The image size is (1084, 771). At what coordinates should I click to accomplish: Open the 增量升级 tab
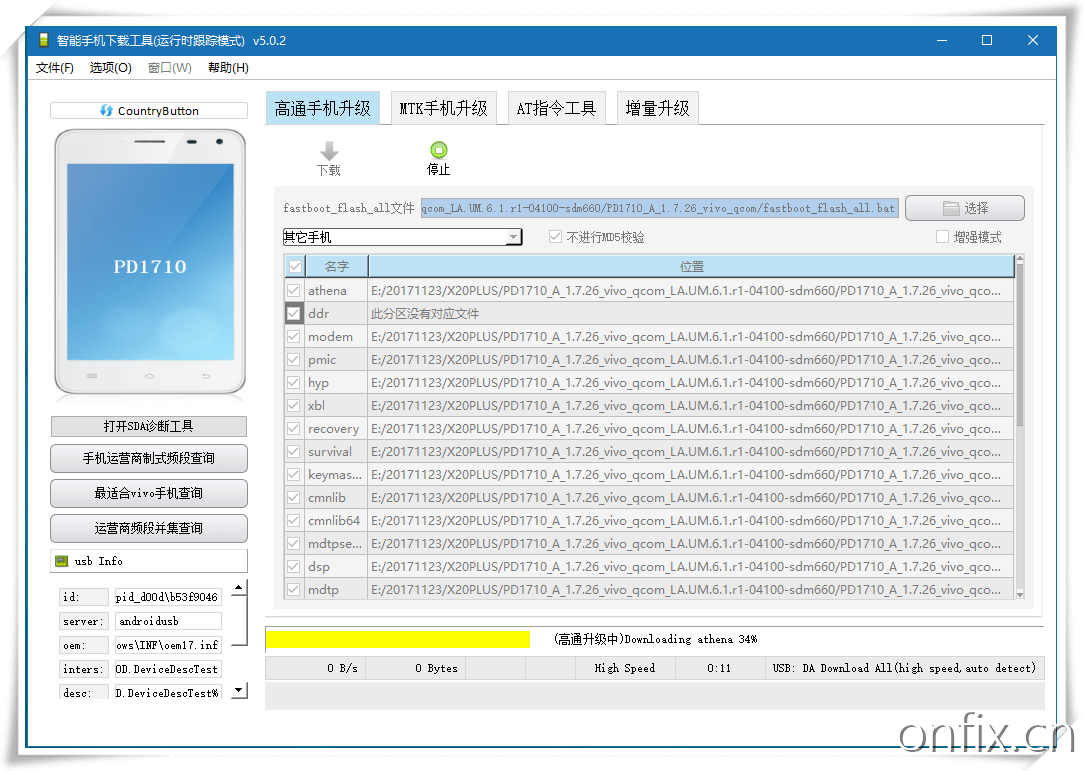[x=656, y=107]
